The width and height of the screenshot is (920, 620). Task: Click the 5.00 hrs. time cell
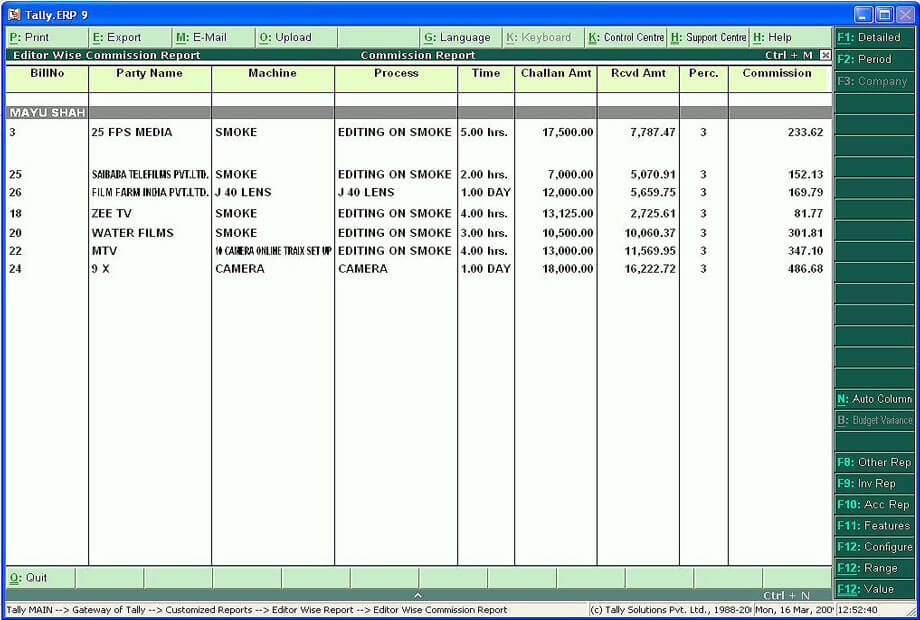point(484,133)
